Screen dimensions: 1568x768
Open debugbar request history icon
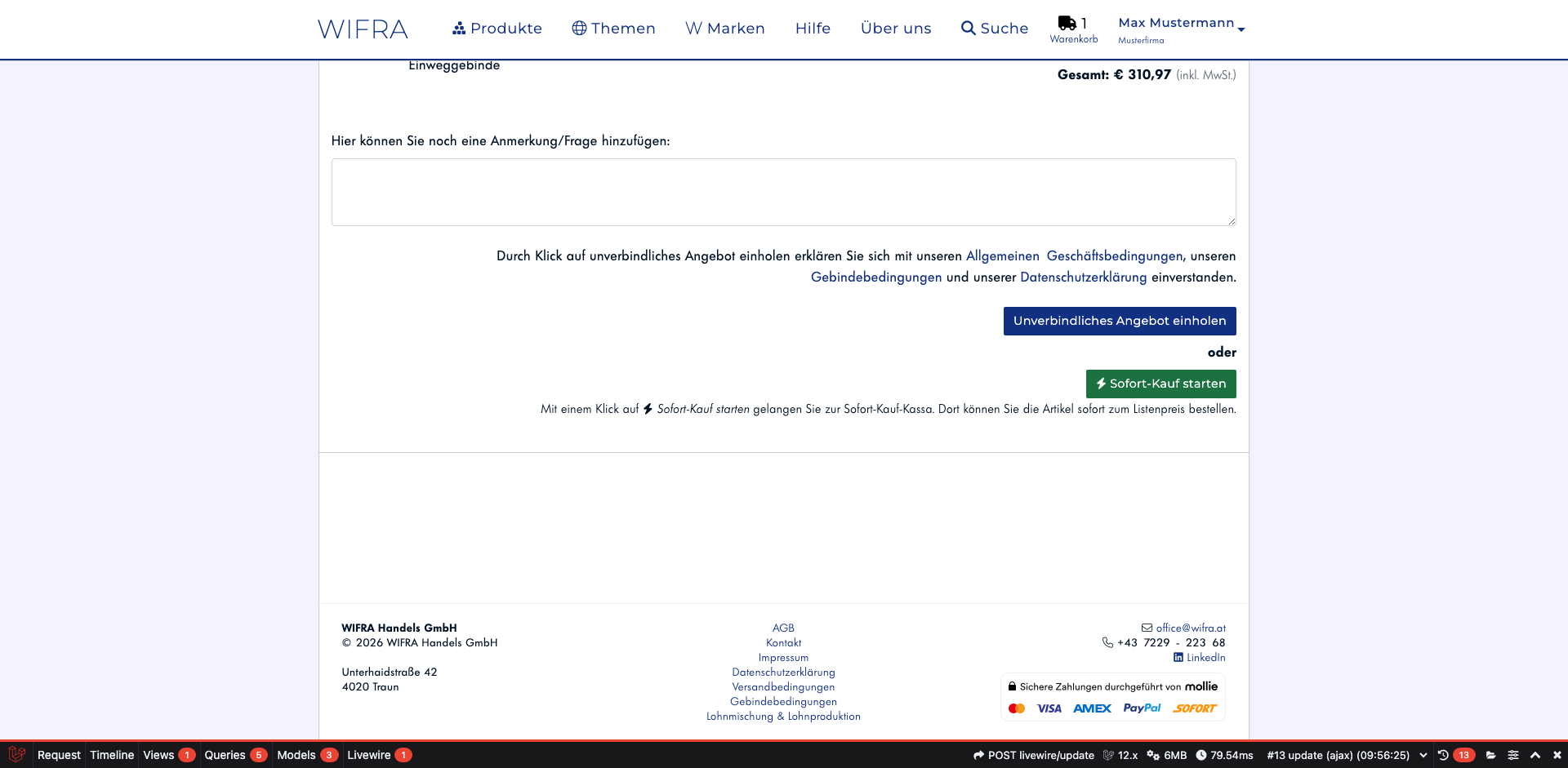pos(1443,755)
